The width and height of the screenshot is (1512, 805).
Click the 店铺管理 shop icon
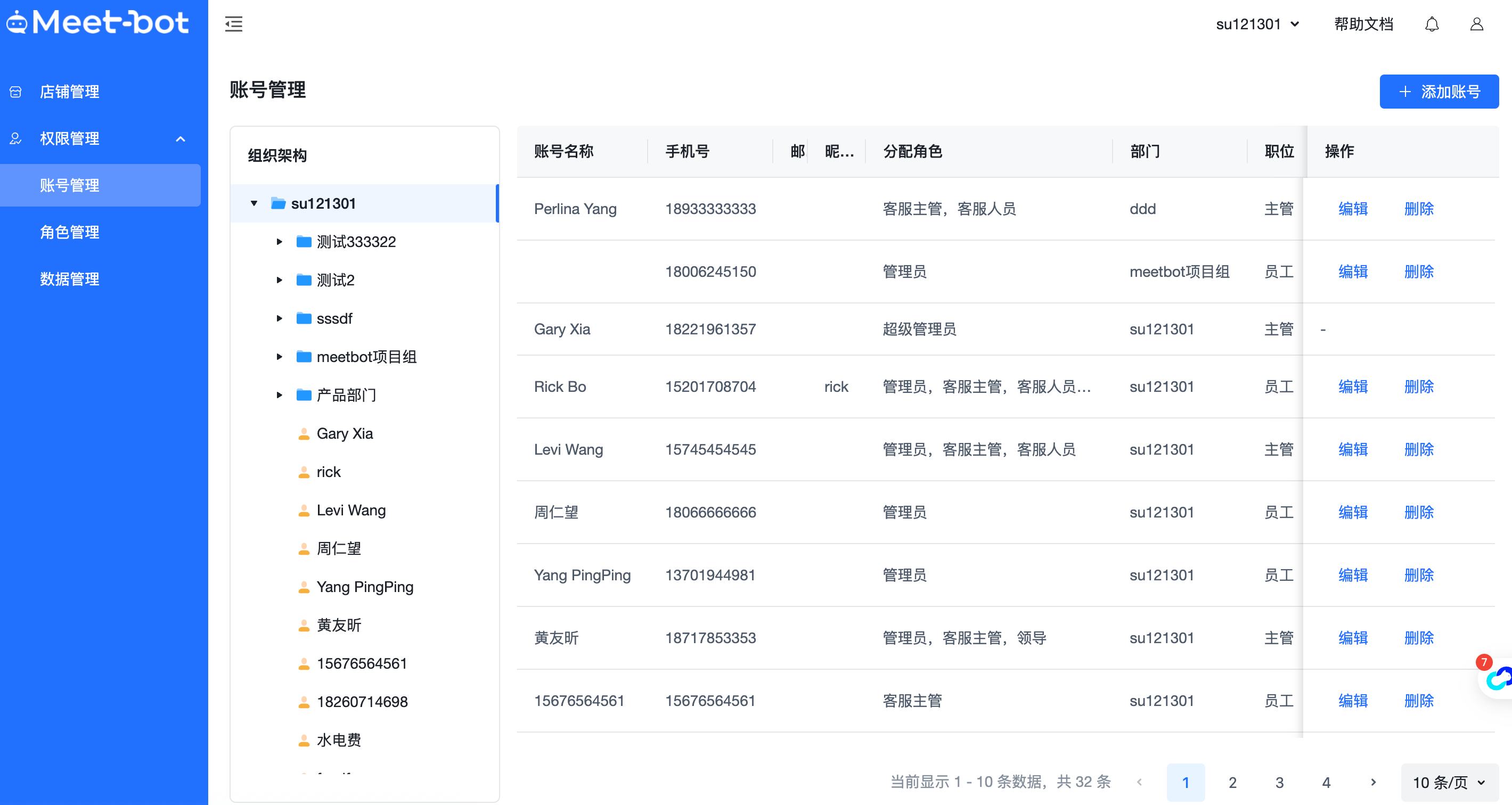[16, 92]
